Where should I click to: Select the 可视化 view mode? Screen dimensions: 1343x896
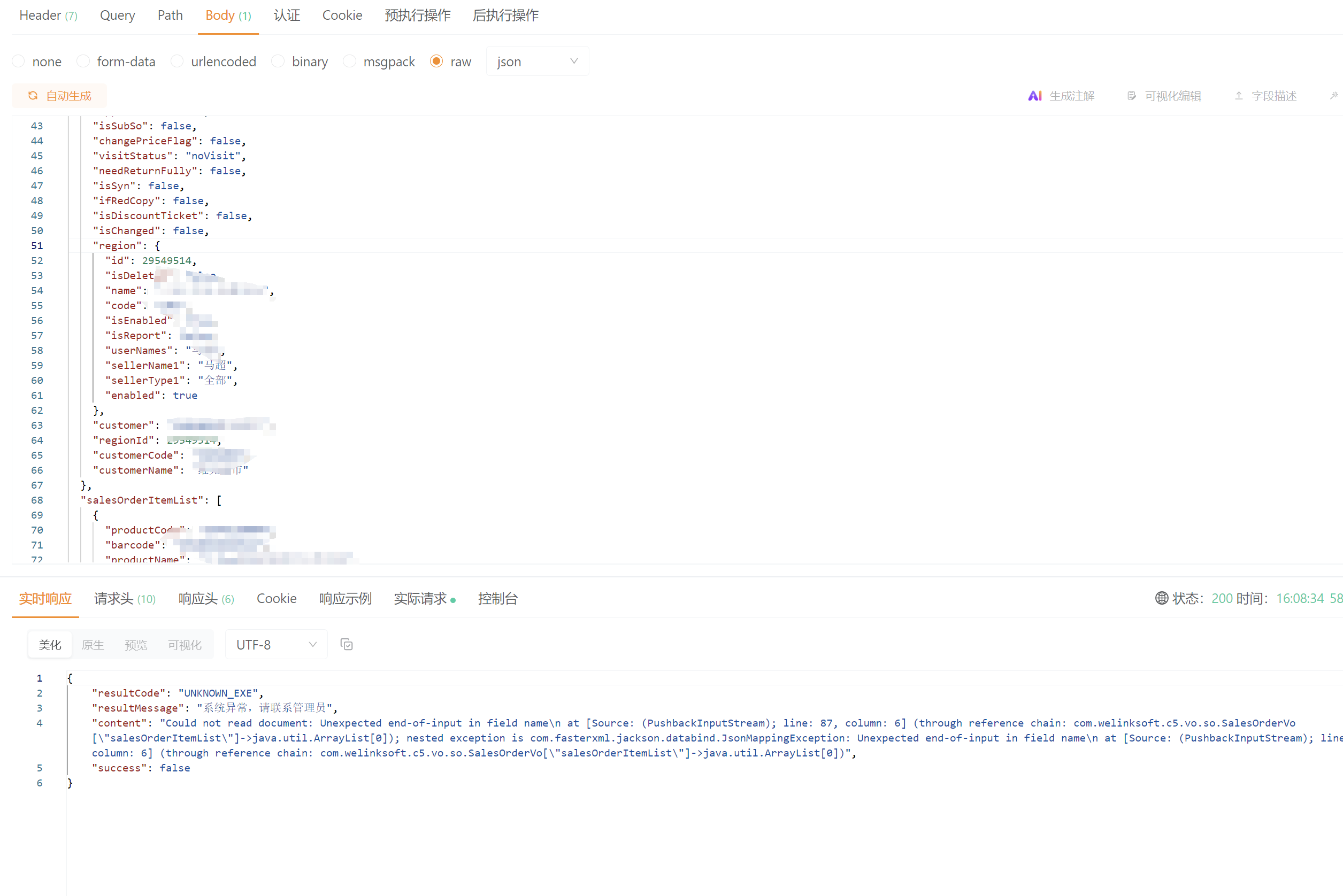[185, 645]
